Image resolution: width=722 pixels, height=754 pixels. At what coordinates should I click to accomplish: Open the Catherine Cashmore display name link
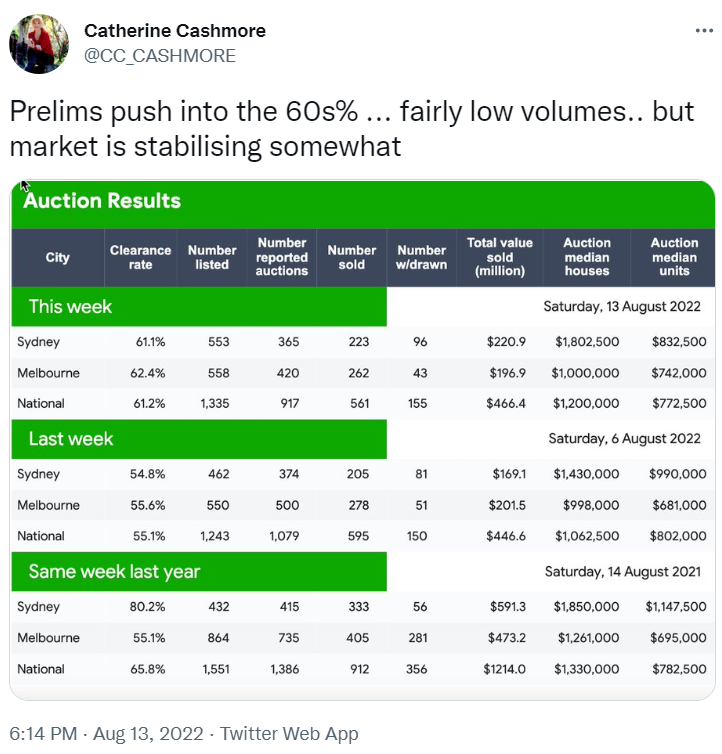175,31
